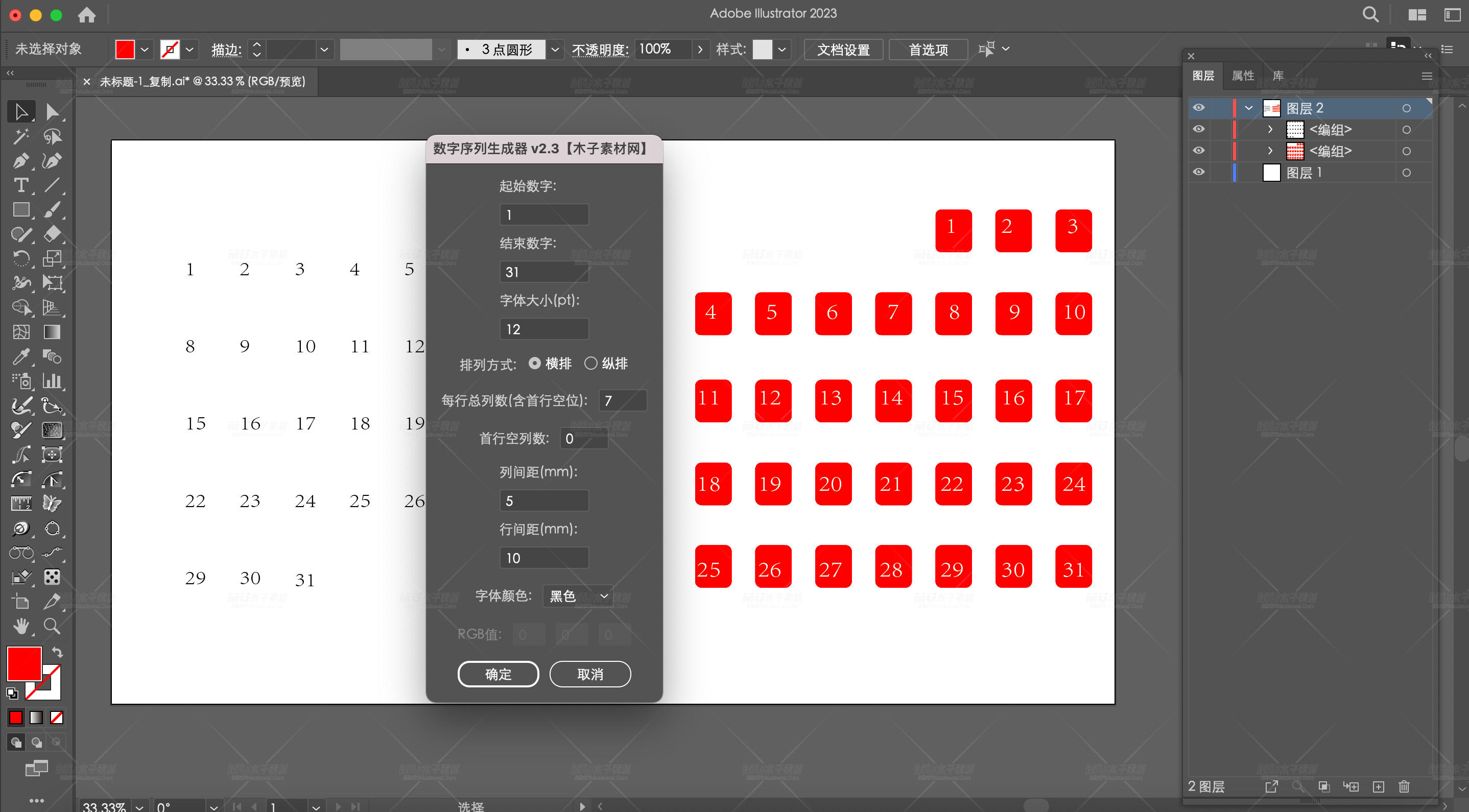The width and height of the screenshot is (1469, 812).
Task: Select 纵排 arrangement radio button
Action: [591, 363]
